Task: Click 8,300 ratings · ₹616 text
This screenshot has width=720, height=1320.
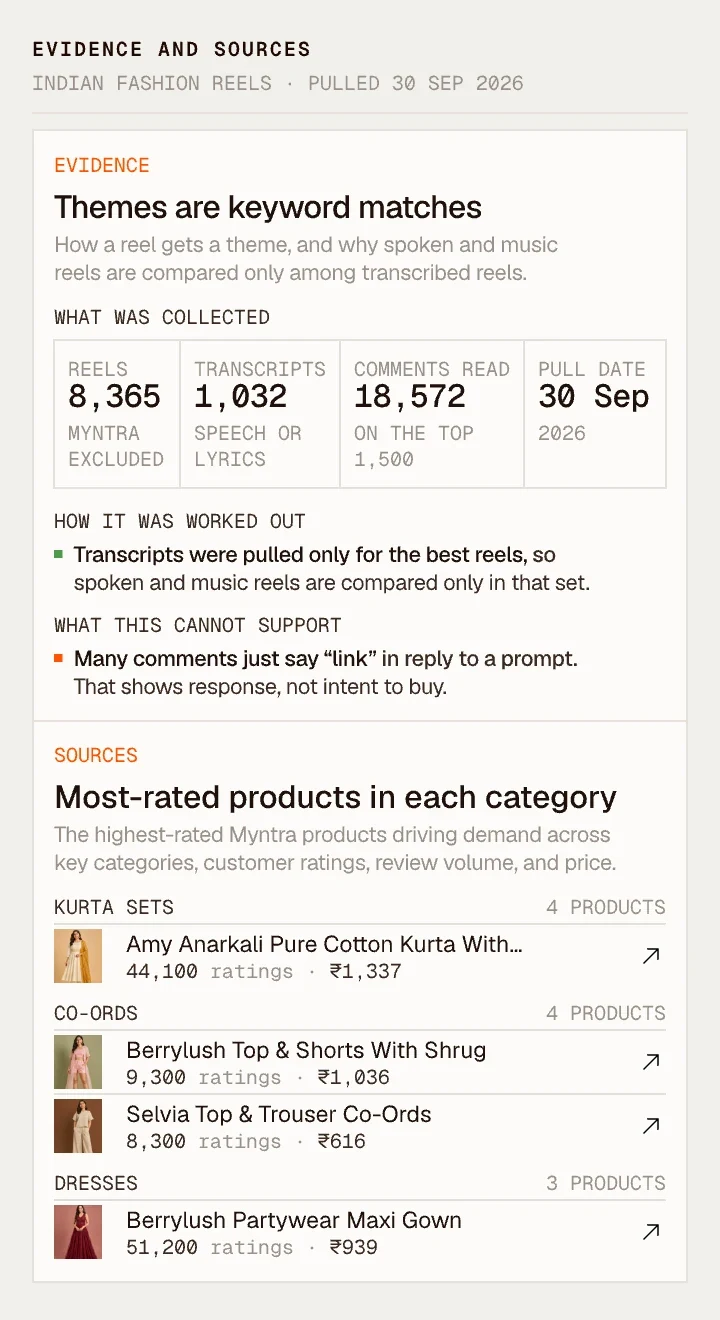Action: click(246, 1141)
